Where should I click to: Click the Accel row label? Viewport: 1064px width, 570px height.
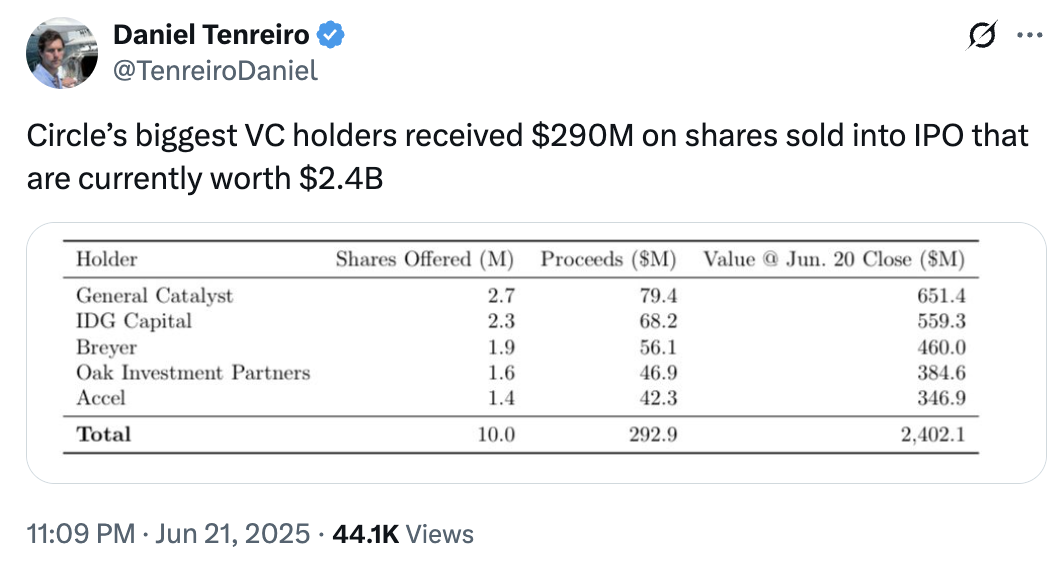pos(100,398)
